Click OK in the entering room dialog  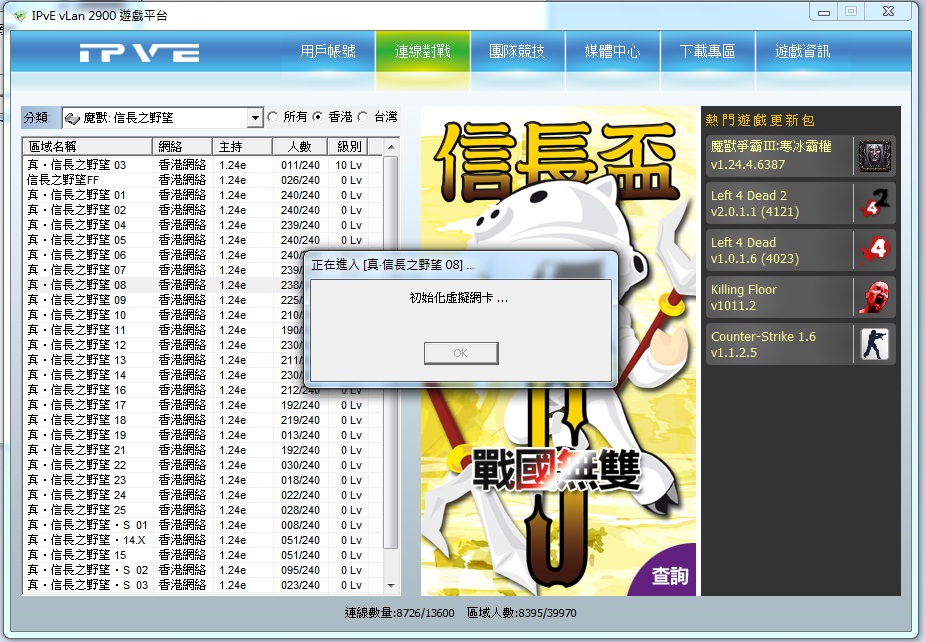coord(461,353)
